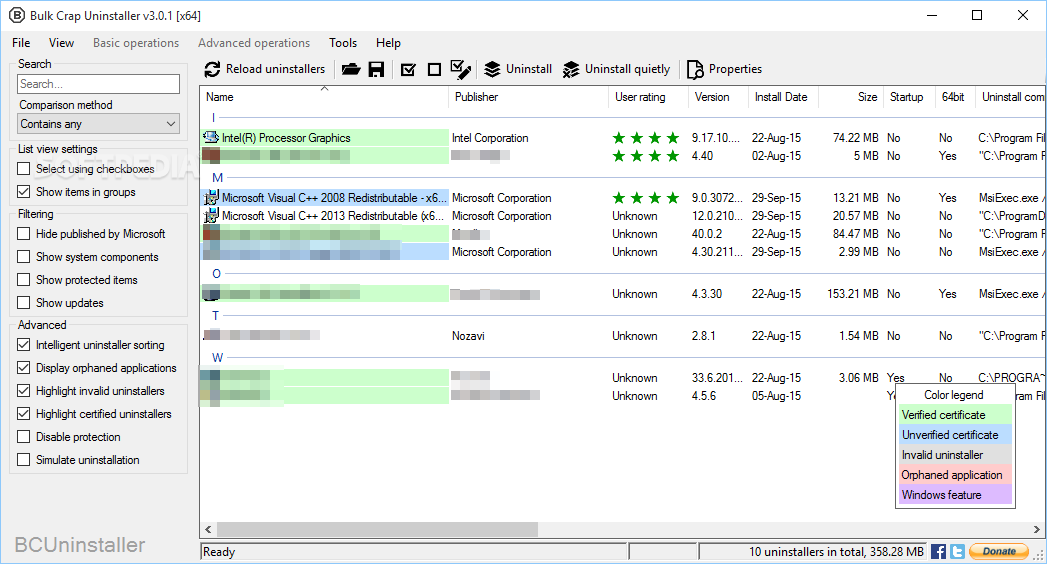Sort by the Publisher column header
The height and width of the screenshot is (564, 1047).
coord(528,97)
